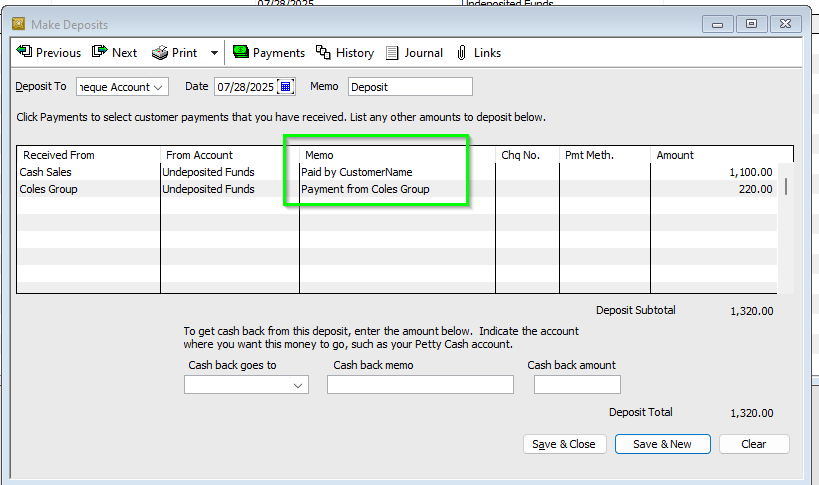Maximize the Make Deposits window
The image size is (819, 485).
click(x=752, y=24)
